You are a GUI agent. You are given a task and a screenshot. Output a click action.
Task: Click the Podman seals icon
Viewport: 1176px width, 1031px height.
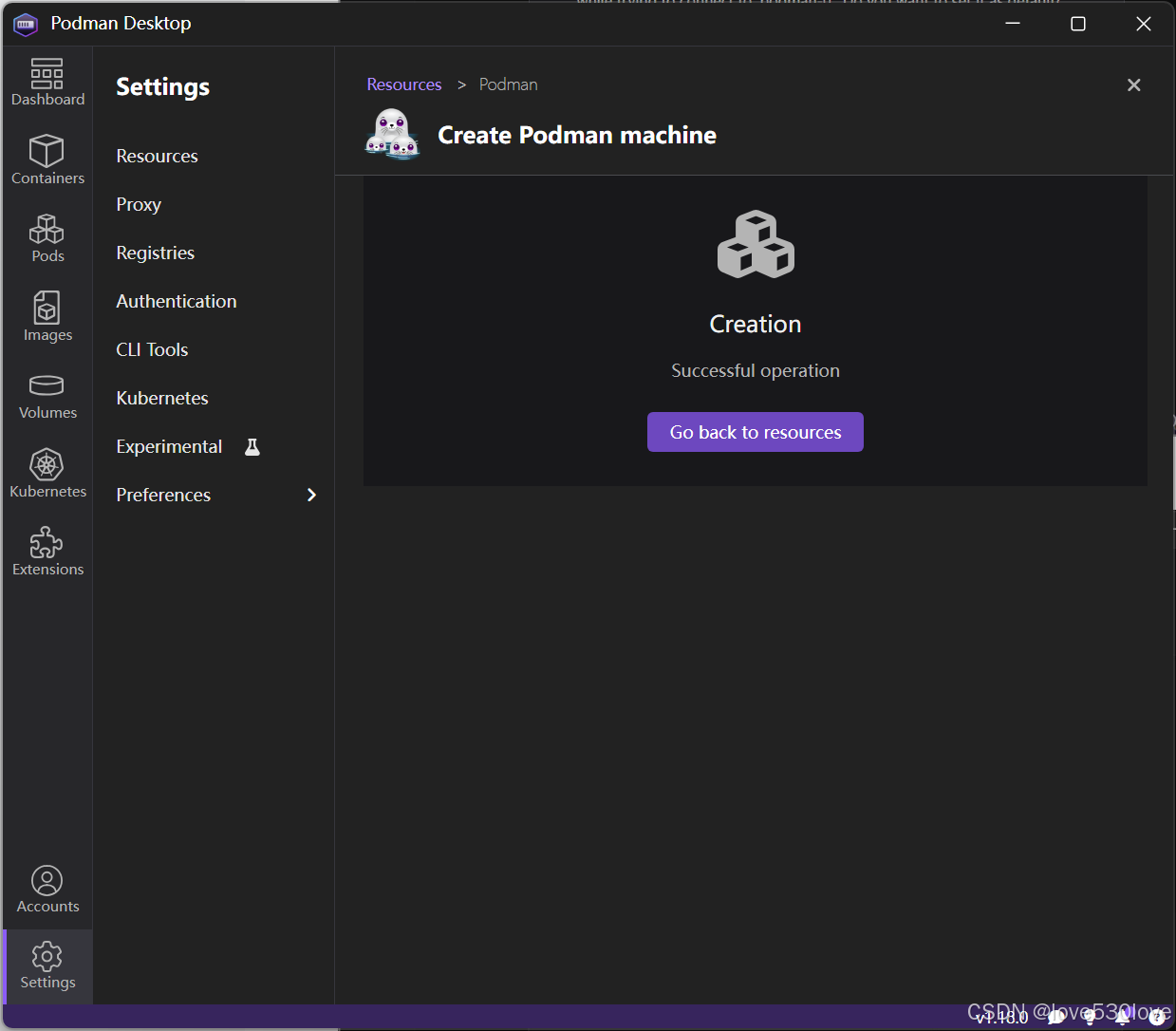tap(392, 134)
